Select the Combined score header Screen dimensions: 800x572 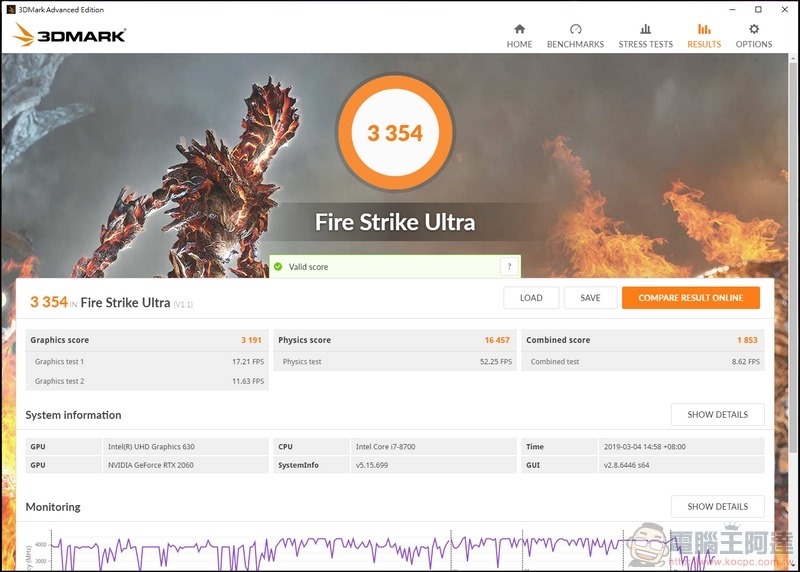tap(643, 340)
